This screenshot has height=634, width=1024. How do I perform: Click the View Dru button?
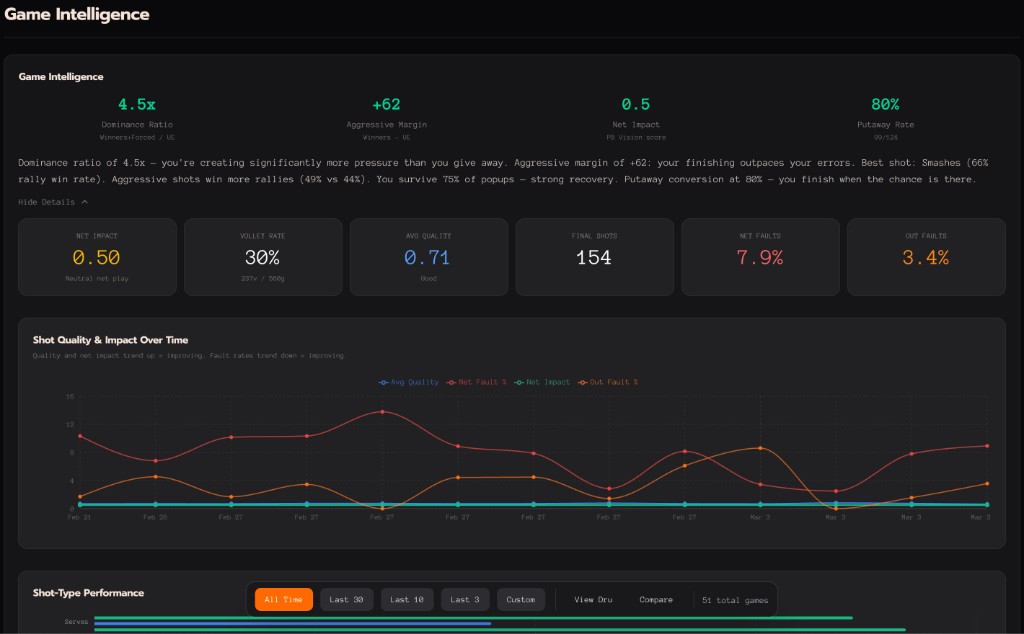(593, 599)
